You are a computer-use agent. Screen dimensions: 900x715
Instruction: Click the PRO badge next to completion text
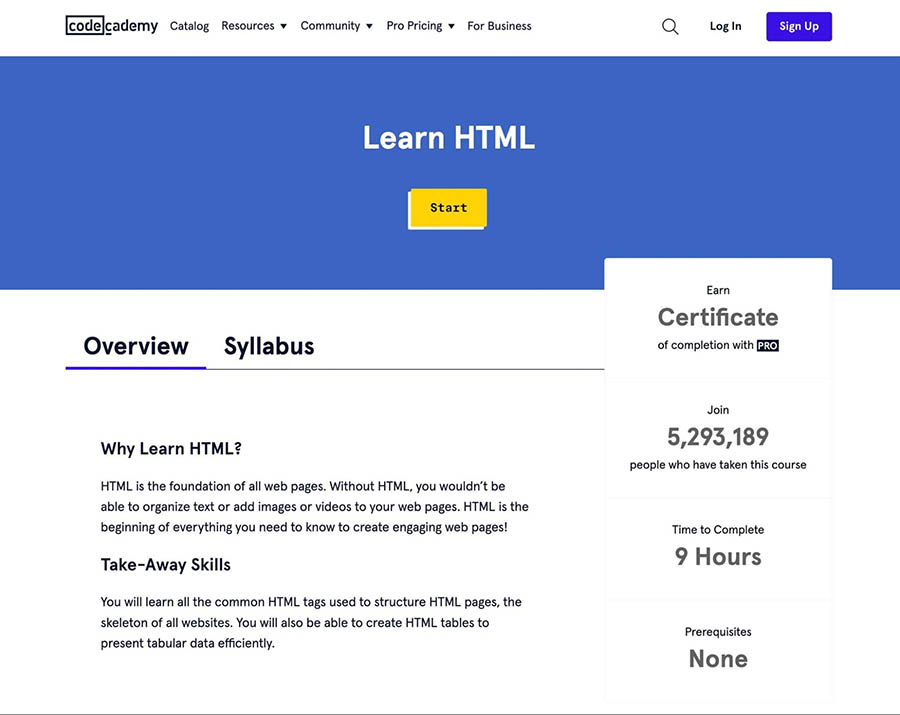pos(767,345)
